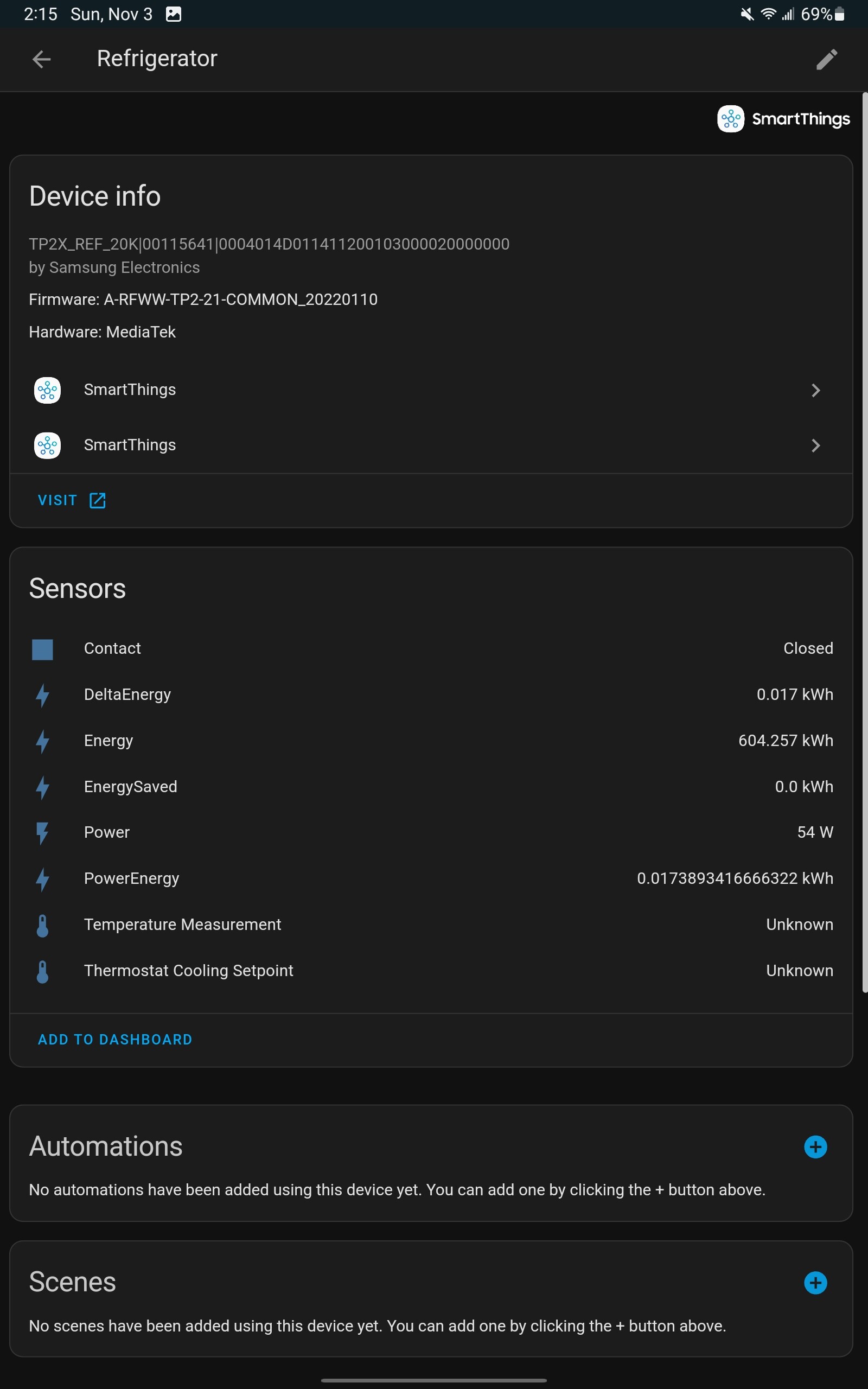Open the add Automations plus button
The width and height of the screenshot is (868, 1389).
[815, 1148]
